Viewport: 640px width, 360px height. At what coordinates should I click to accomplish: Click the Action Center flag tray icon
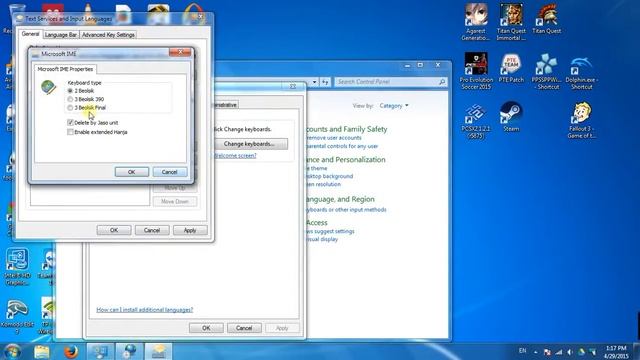click(x=547, y=352)
